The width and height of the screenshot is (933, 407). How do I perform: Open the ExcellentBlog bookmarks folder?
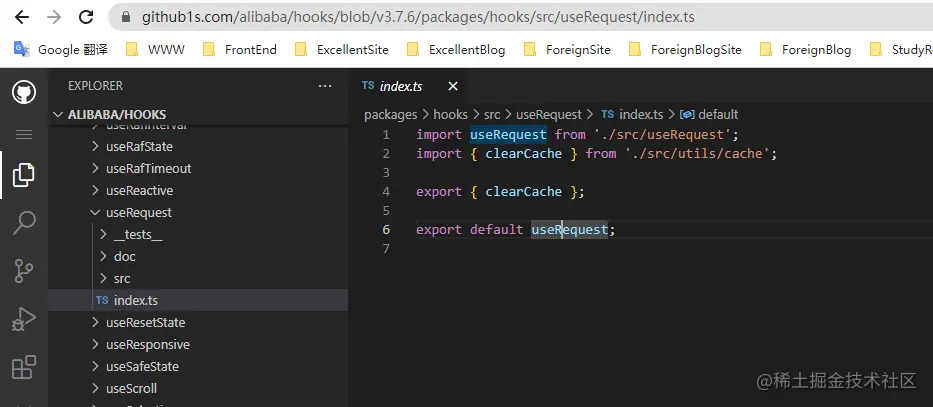[456, 49]
